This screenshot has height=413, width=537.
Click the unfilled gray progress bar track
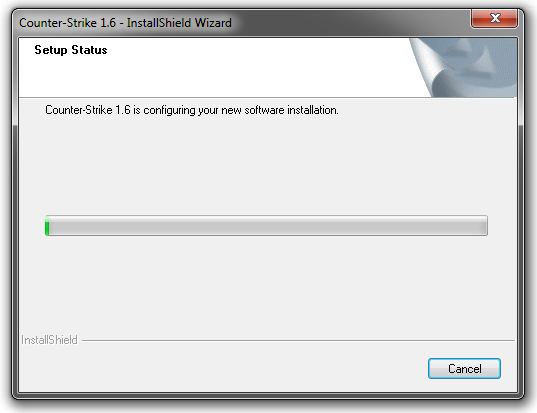(268, 226)
